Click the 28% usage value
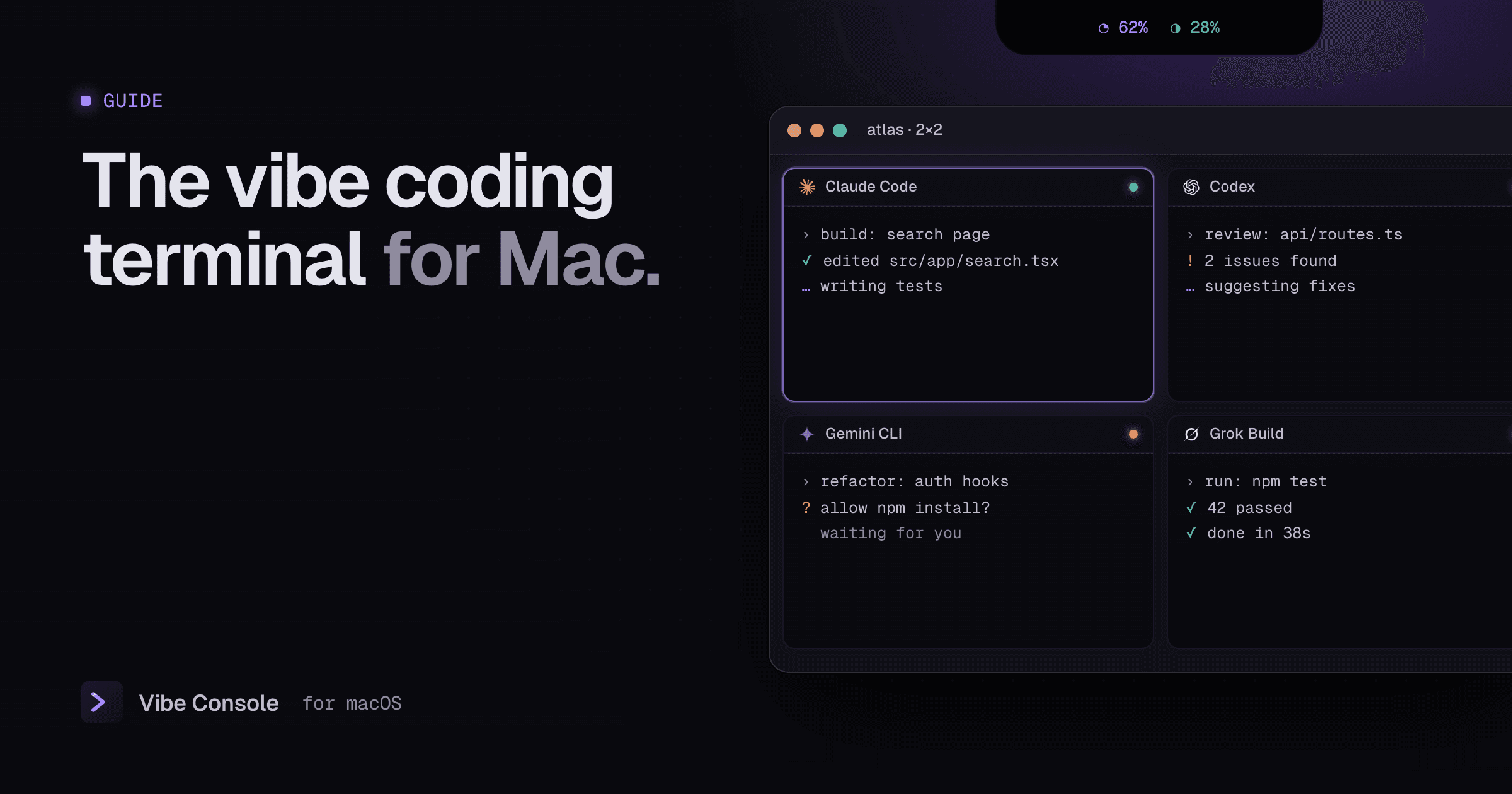Viewport: 1512px width, 794px height. (1205, 28)
